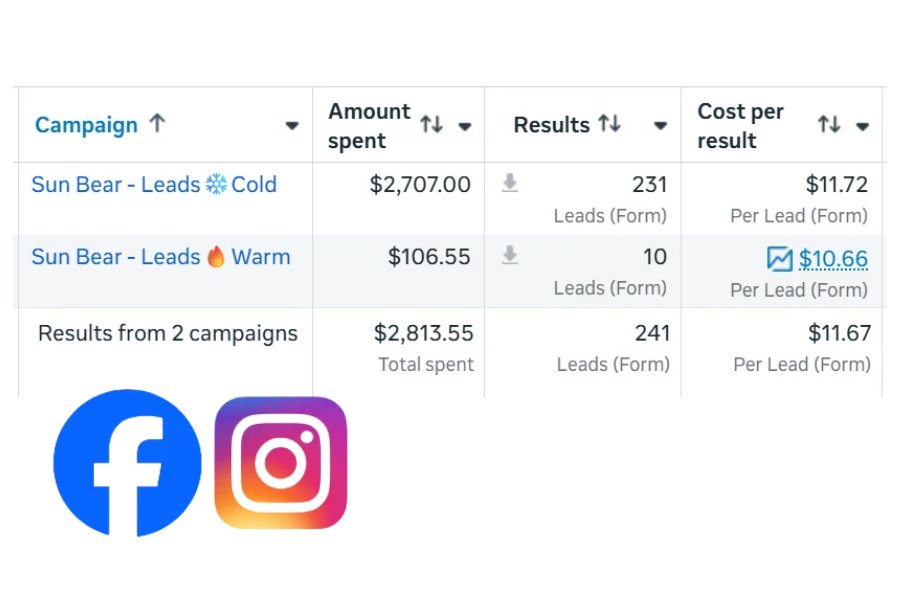Click Campaign ascending sort arrow
Screen dimensions: 900x600
click(157, 124)
